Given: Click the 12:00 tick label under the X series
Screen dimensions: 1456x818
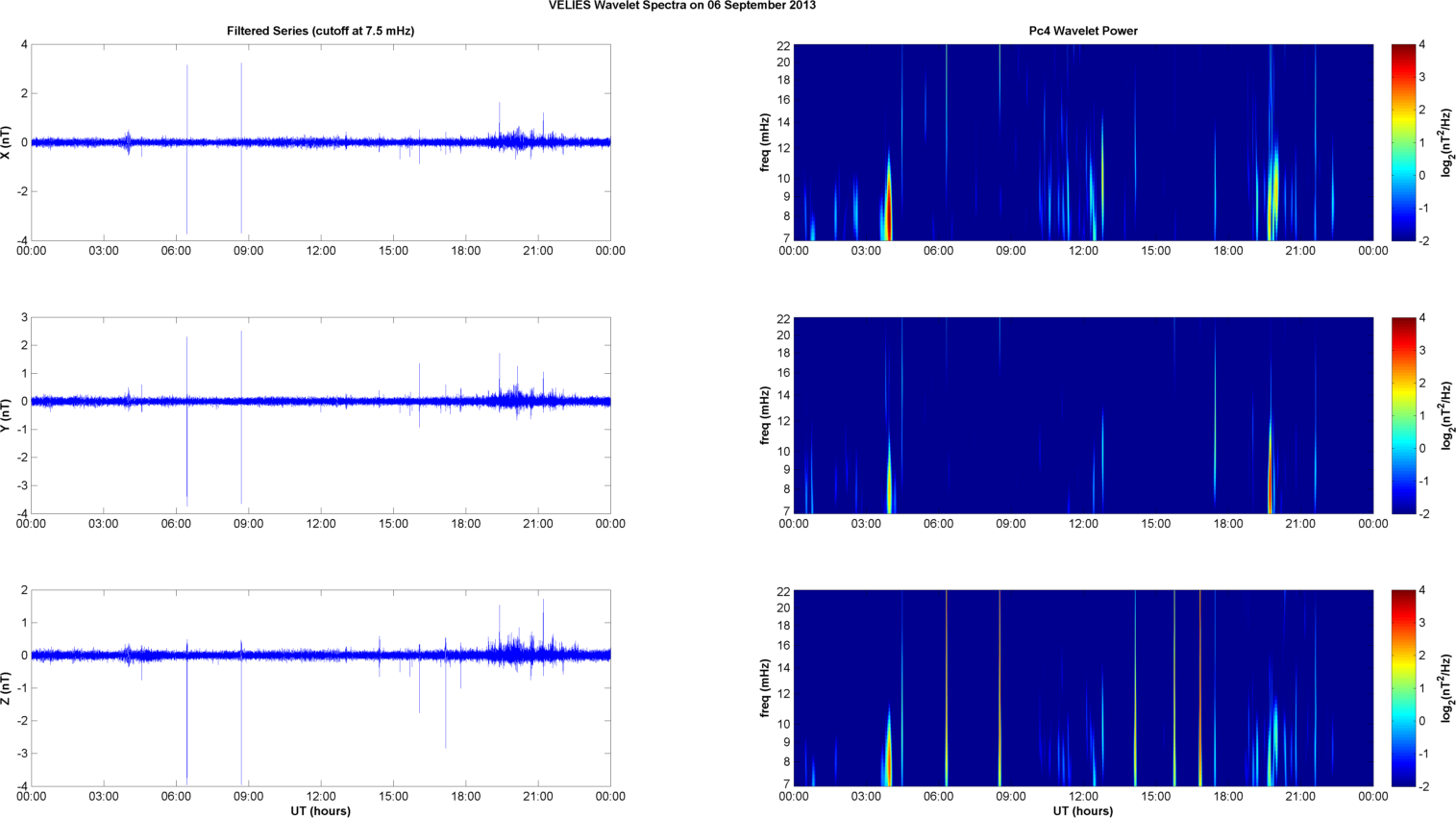Looking at the screenshot, I should (x=321, y=251).
